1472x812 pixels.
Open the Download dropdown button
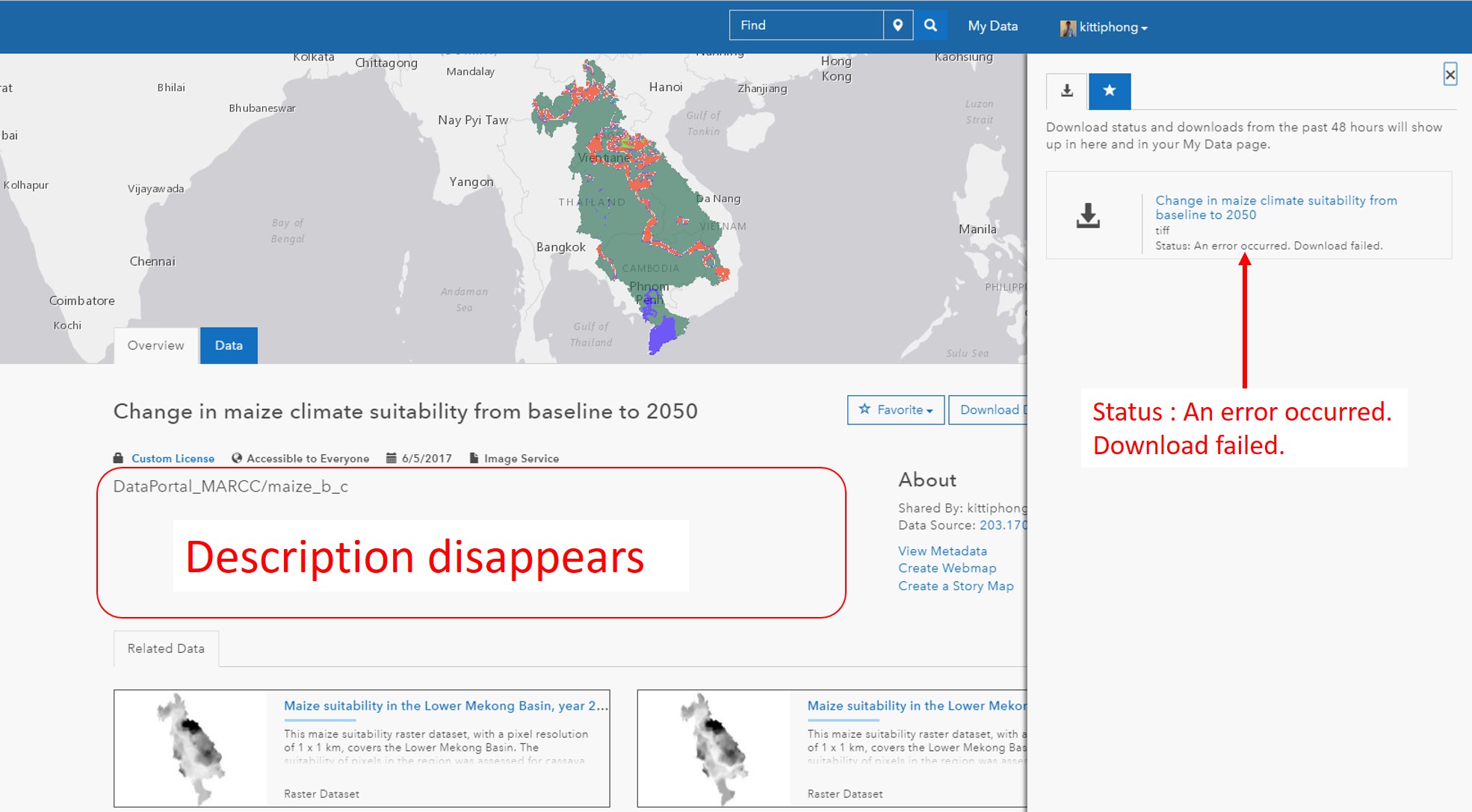point(989,410)
